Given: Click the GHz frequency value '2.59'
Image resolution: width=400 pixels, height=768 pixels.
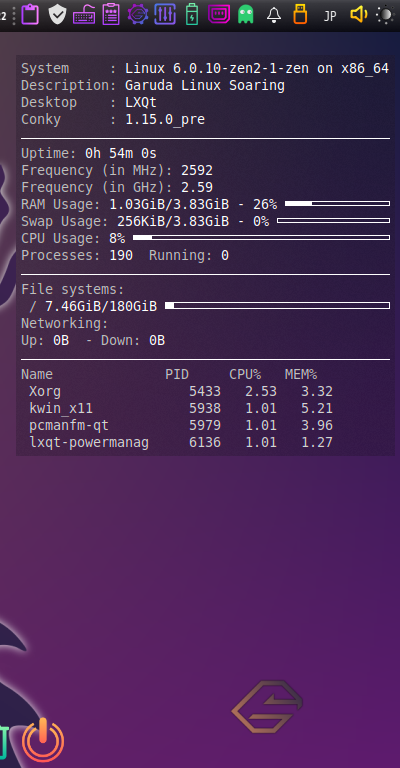Looking at the screenshot, I should point(197,188).
